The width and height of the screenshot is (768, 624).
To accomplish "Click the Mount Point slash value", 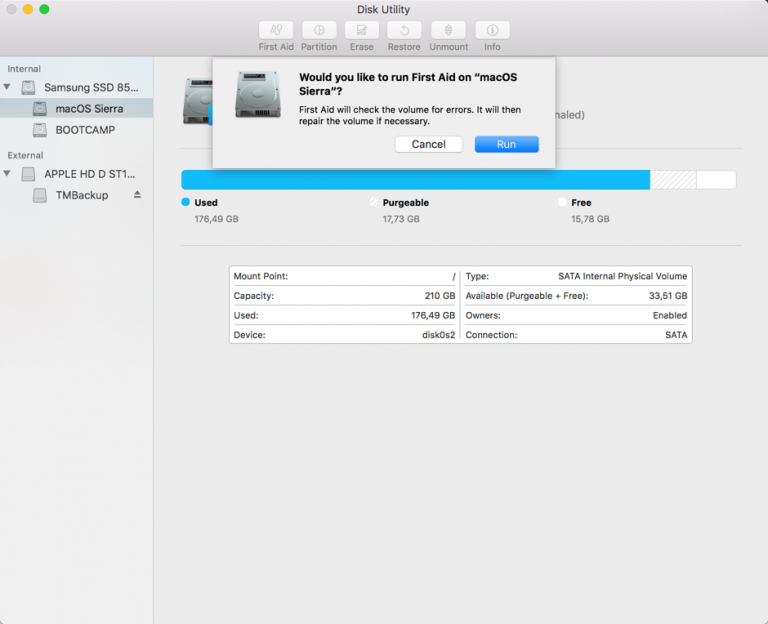I will click(454, 277).
